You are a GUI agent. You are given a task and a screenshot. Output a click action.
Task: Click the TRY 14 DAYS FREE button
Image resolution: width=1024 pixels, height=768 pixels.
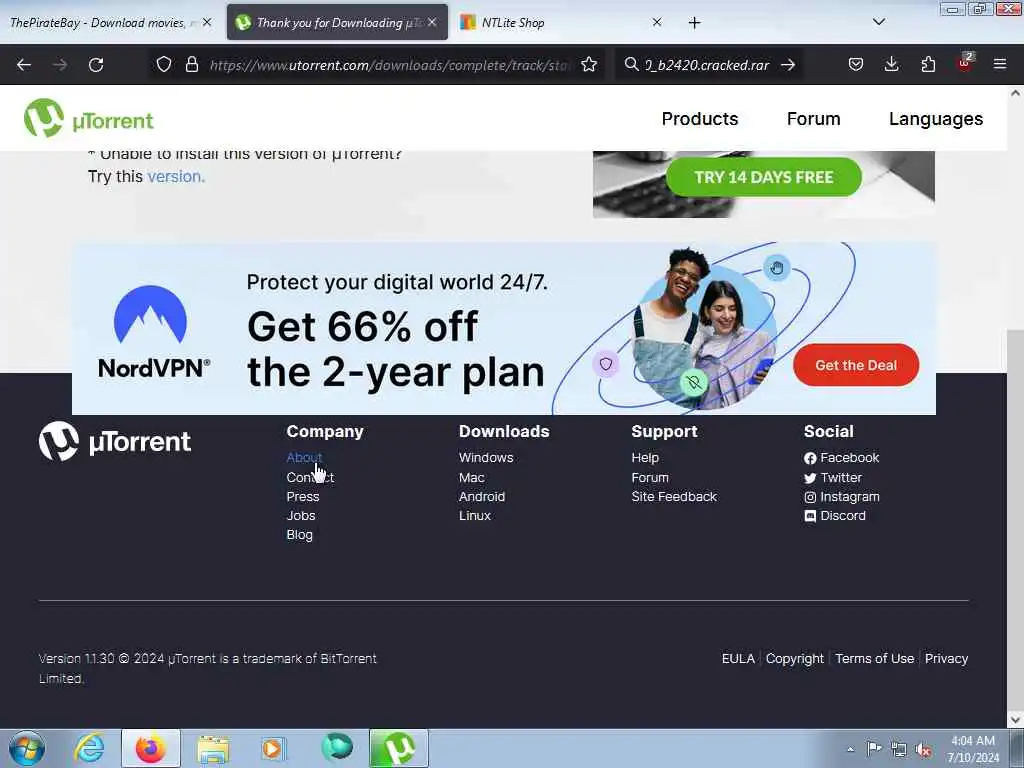click(x=763, y=177)
